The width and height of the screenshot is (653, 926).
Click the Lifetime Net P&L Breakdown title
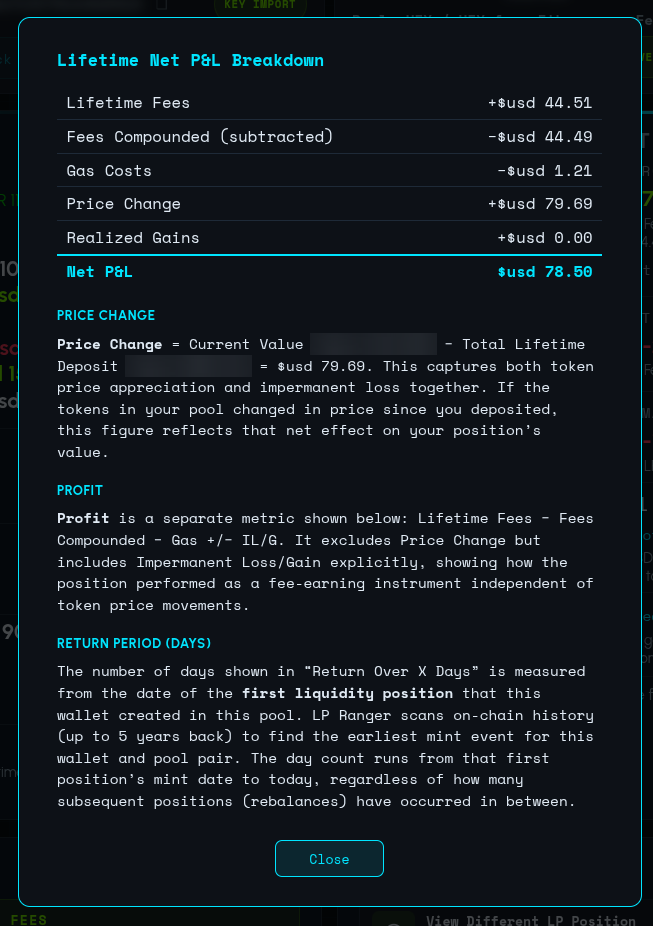click(190, 60)
